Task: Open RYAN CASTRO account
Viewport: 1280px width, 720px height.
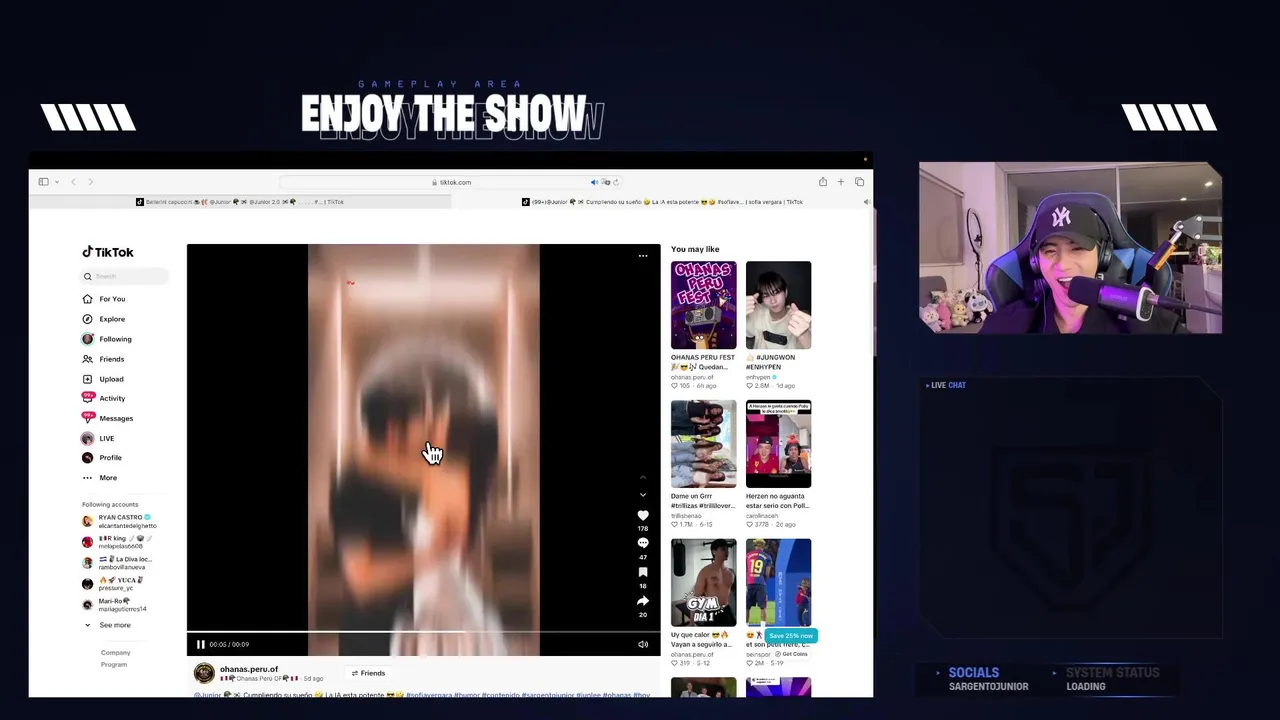Action: tap(119, 521)
